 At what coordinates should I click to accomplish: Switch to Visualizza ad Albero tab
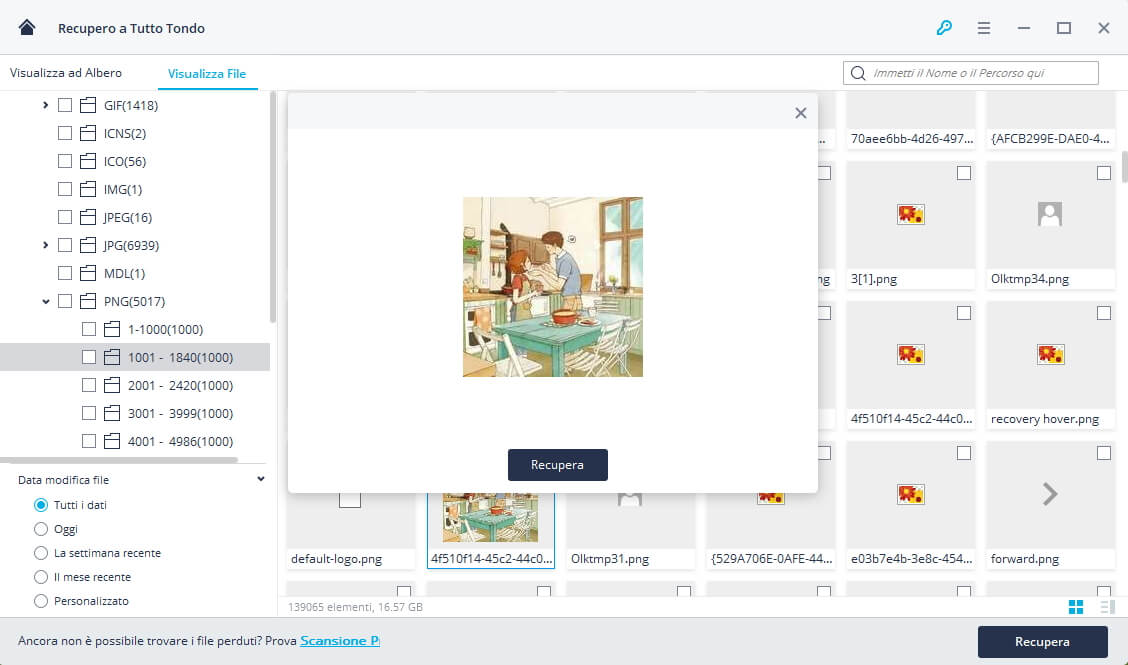click(65, 73)
